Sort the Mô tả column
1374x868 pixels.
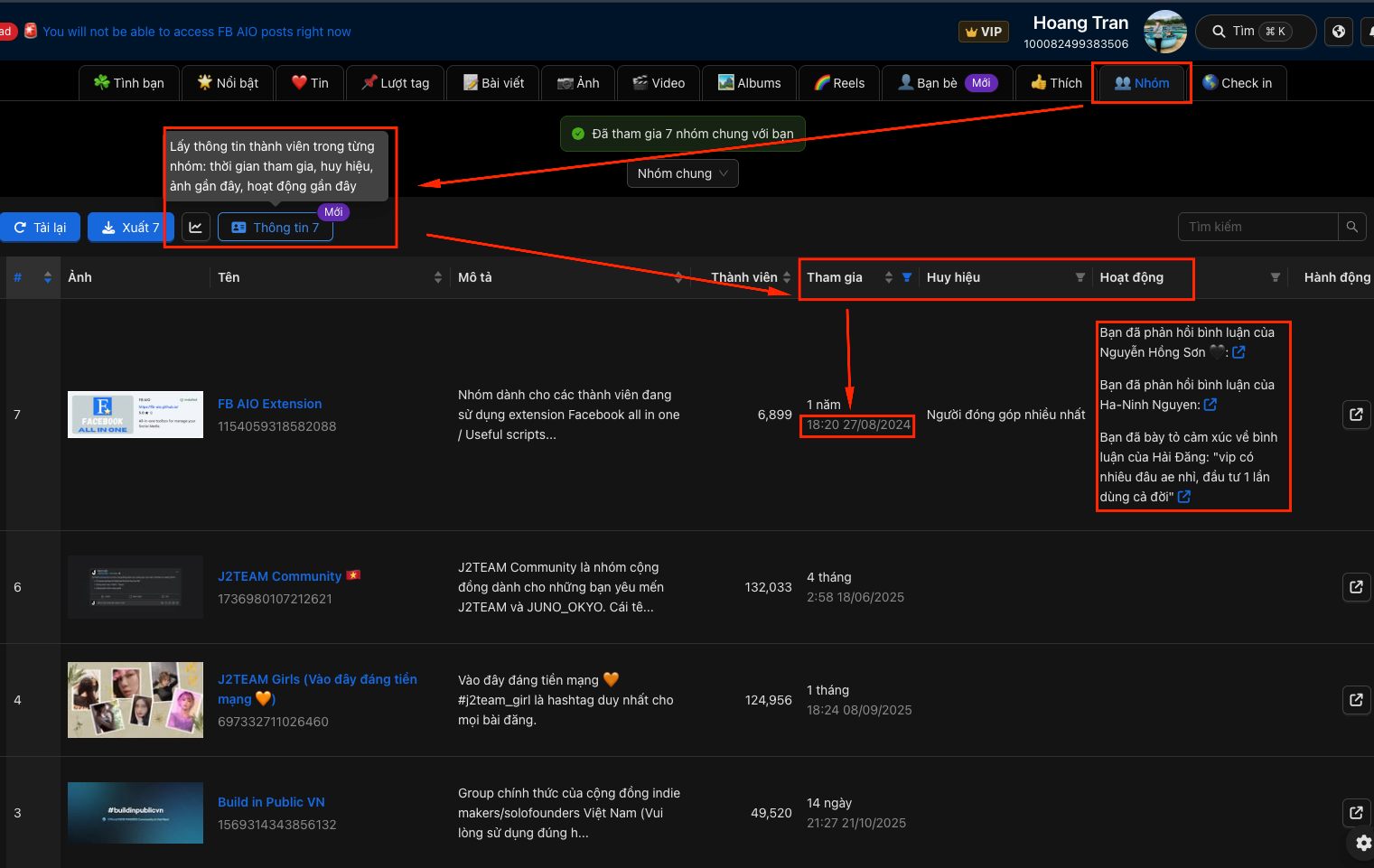678,277
